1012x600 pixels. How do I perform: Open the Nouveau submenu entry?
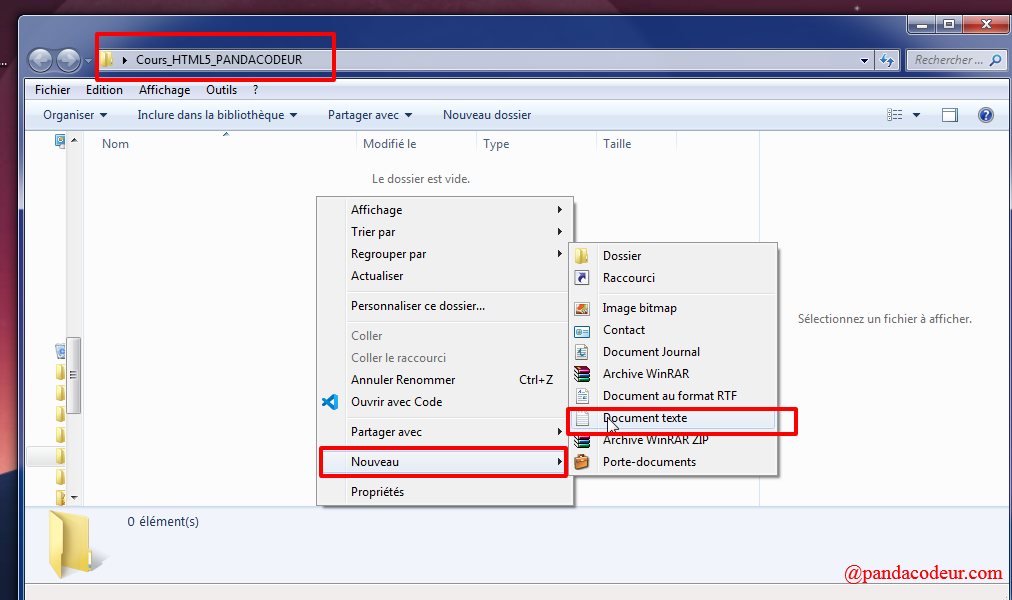[x=445, y=461]
